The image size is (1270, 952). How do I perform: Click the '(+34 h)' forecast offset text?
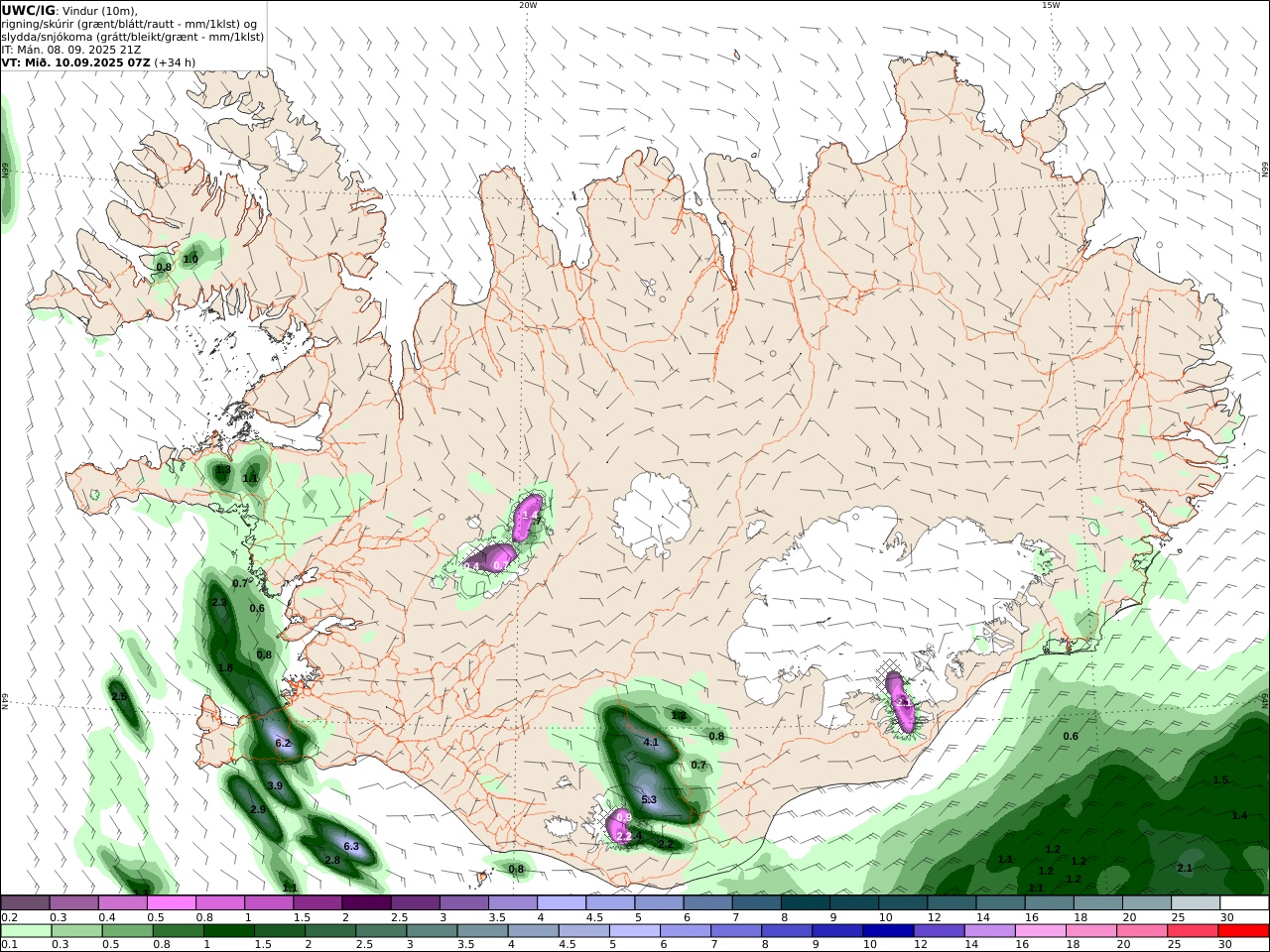175,62
